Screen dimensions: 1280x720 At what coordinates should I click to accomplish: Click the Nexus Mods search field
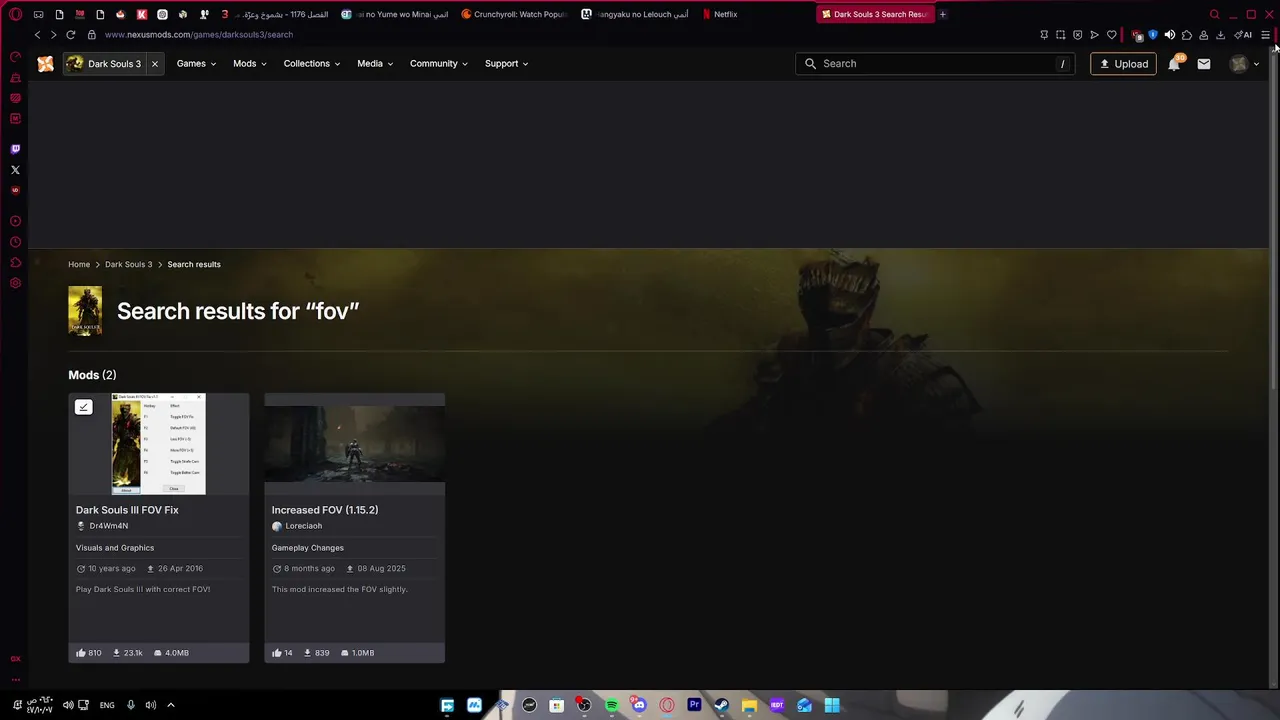[x=935, y=64]
